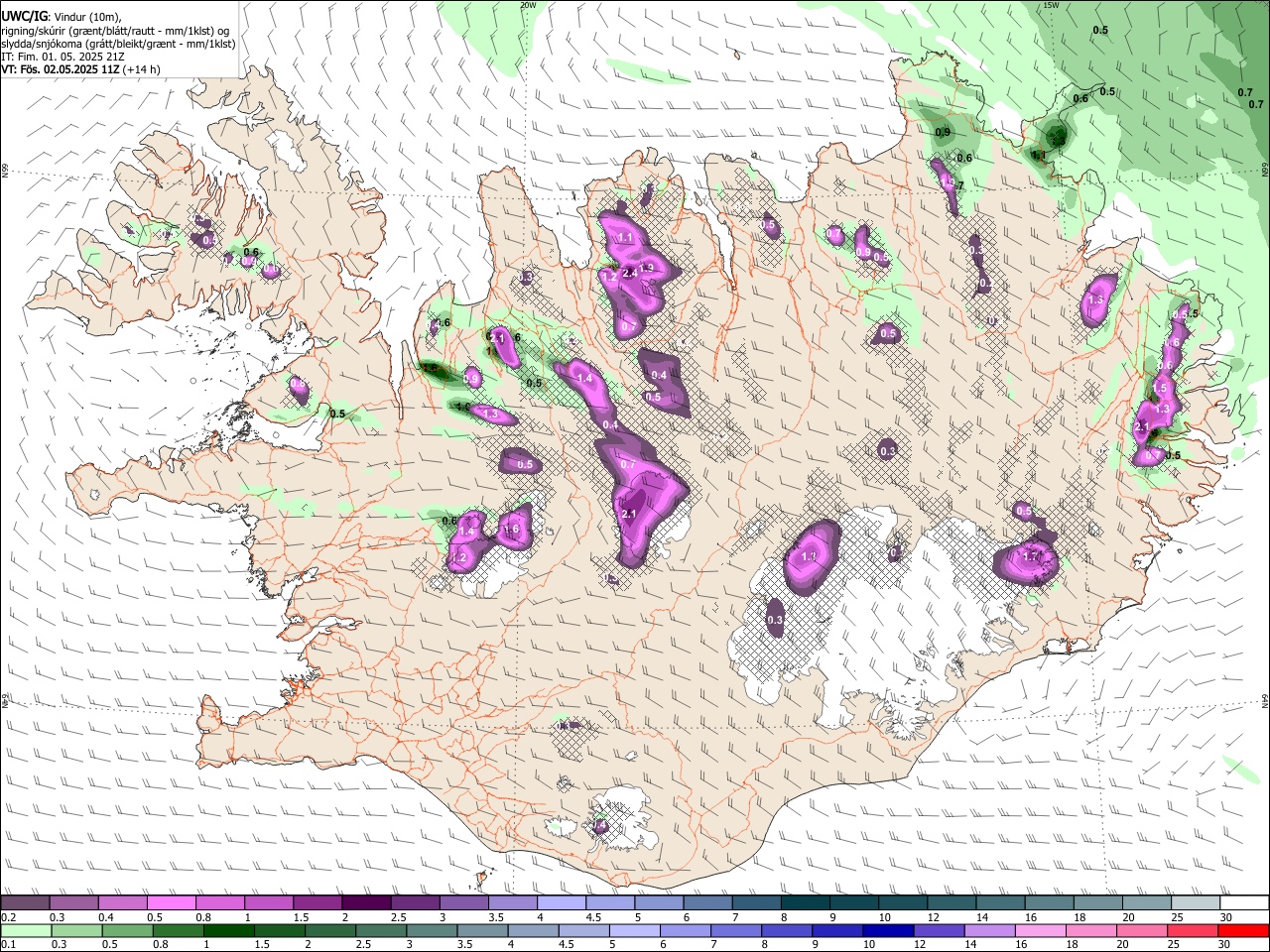Click the darkest purple swatch in the snow legend
The height and width of the screenshot is (952, 1270).
(367, 902)
